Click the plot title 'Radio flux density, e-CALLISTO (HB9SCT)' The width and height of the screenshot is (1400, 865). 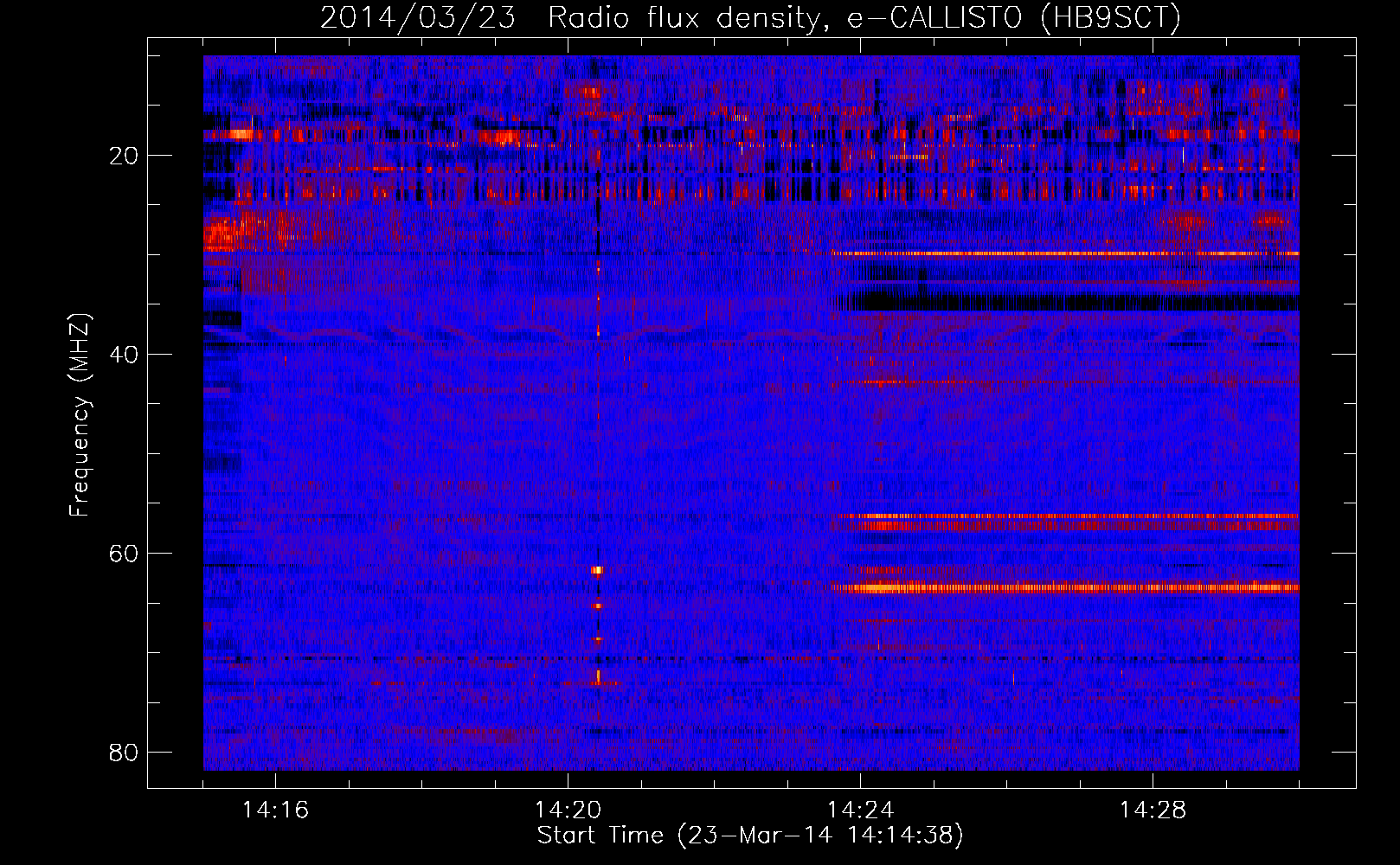tap(864, 17)
